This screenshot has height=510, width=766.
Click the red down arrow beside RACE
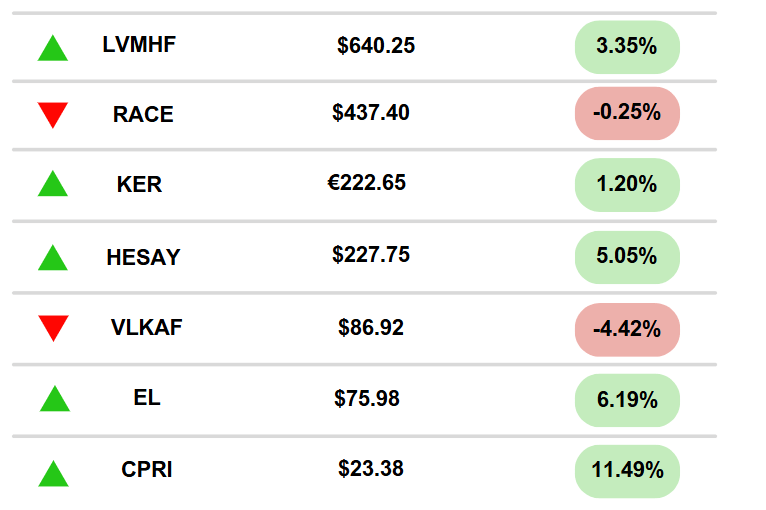(x=53, y=115)
